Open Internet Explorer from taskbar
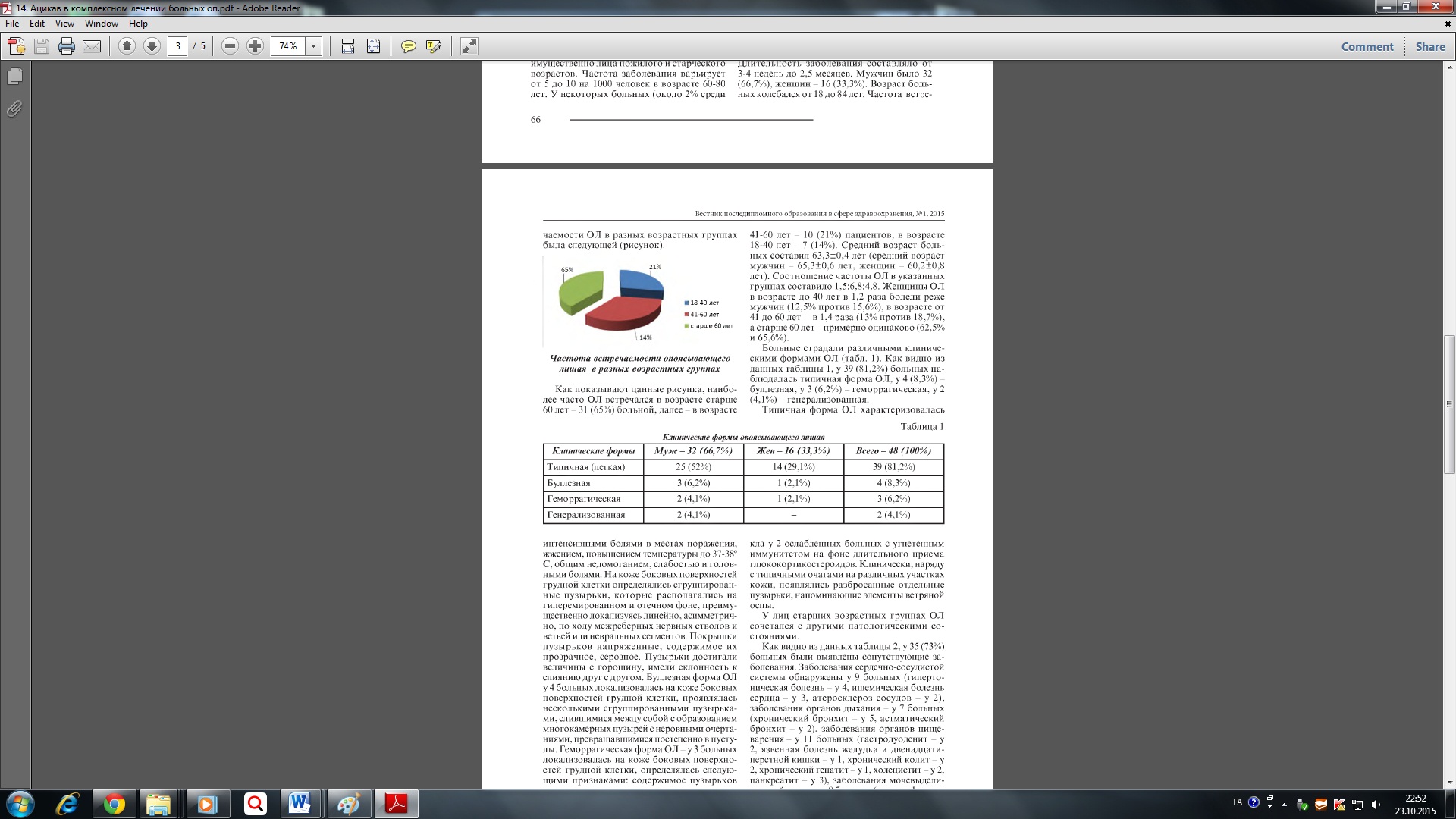Viewport: 1456px width, 819px height. (x=68, y=804)
